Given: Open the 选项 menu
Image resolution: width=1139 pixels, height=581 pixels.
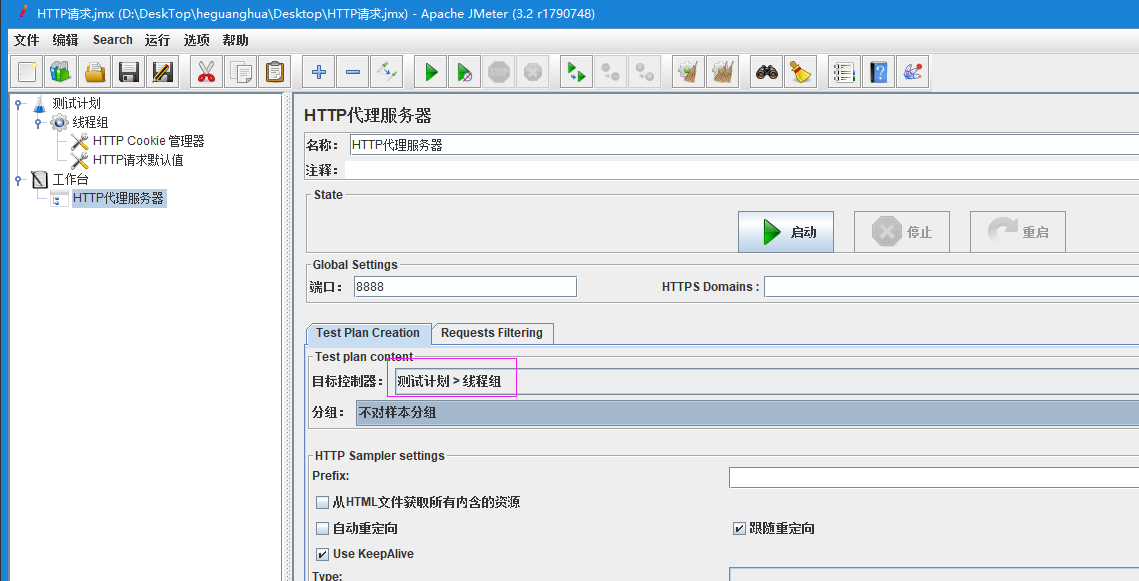Looking at the screenshot, I should pos(196,41).
